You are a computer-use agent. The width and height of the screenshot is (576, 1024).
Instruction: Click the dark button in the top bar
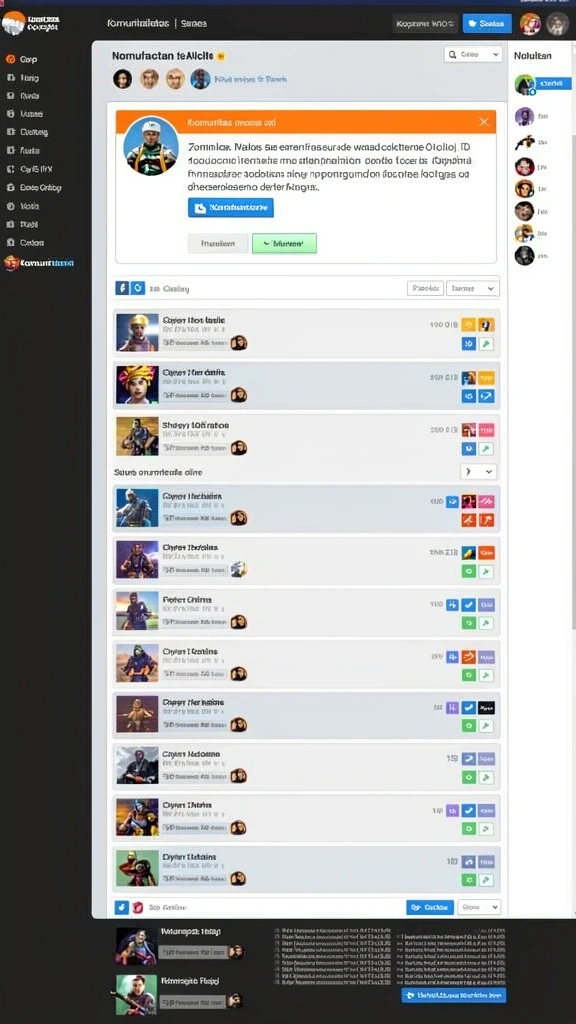pyautogui.click(x=425, y=24)
